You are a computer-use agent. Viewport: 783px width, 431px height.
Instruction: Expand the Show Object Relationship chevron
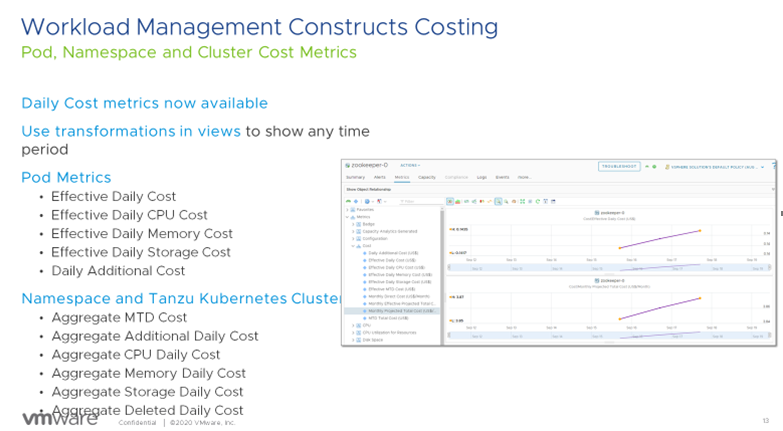click(x=773, y=189)
